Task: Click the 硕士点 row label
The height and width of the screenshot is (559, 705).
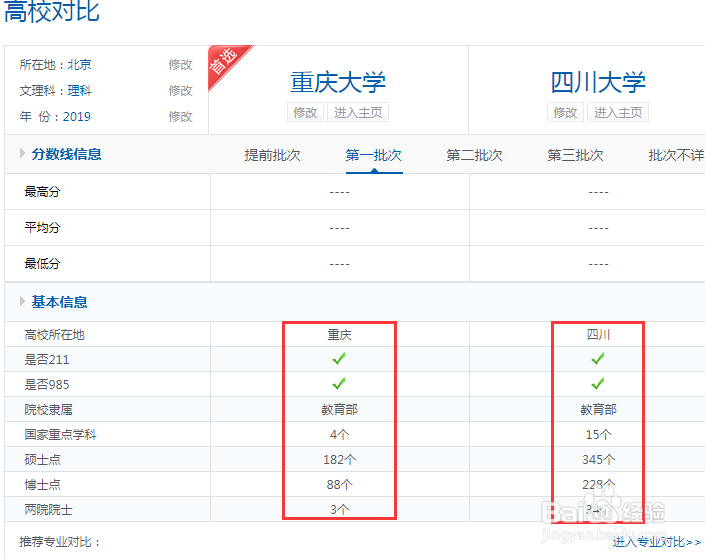Action: 42,460
